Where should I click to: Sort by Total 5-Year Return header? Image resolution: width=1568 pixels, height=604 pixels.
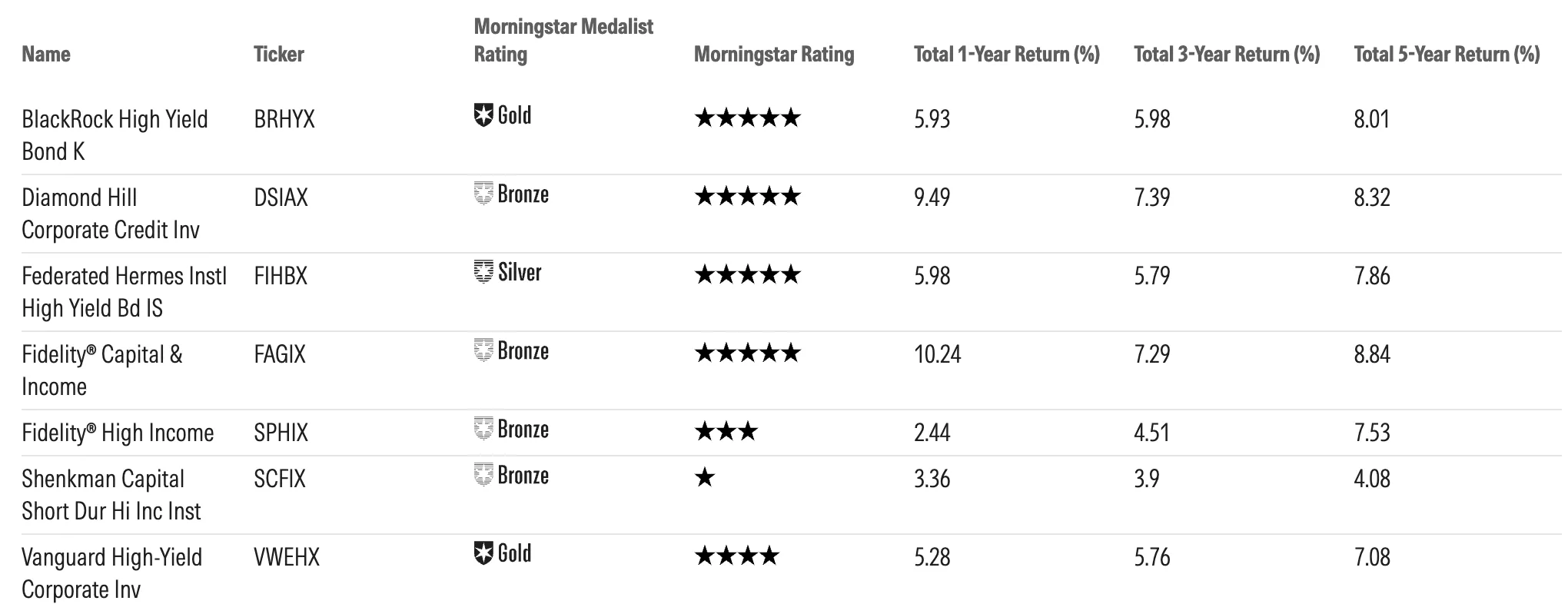point(1447,54)
